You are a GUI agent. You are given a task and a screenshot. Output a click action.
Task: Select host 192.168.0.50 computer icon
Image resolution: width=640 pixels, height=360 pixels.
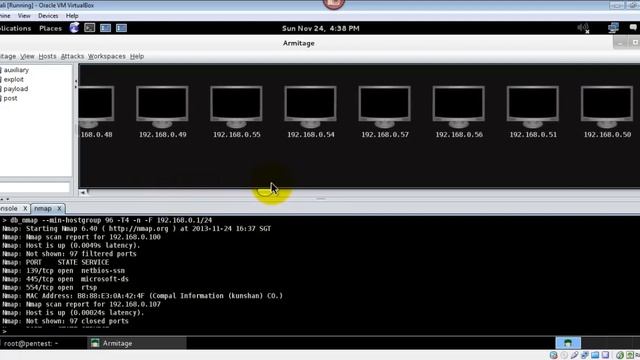tap(607, 107)
